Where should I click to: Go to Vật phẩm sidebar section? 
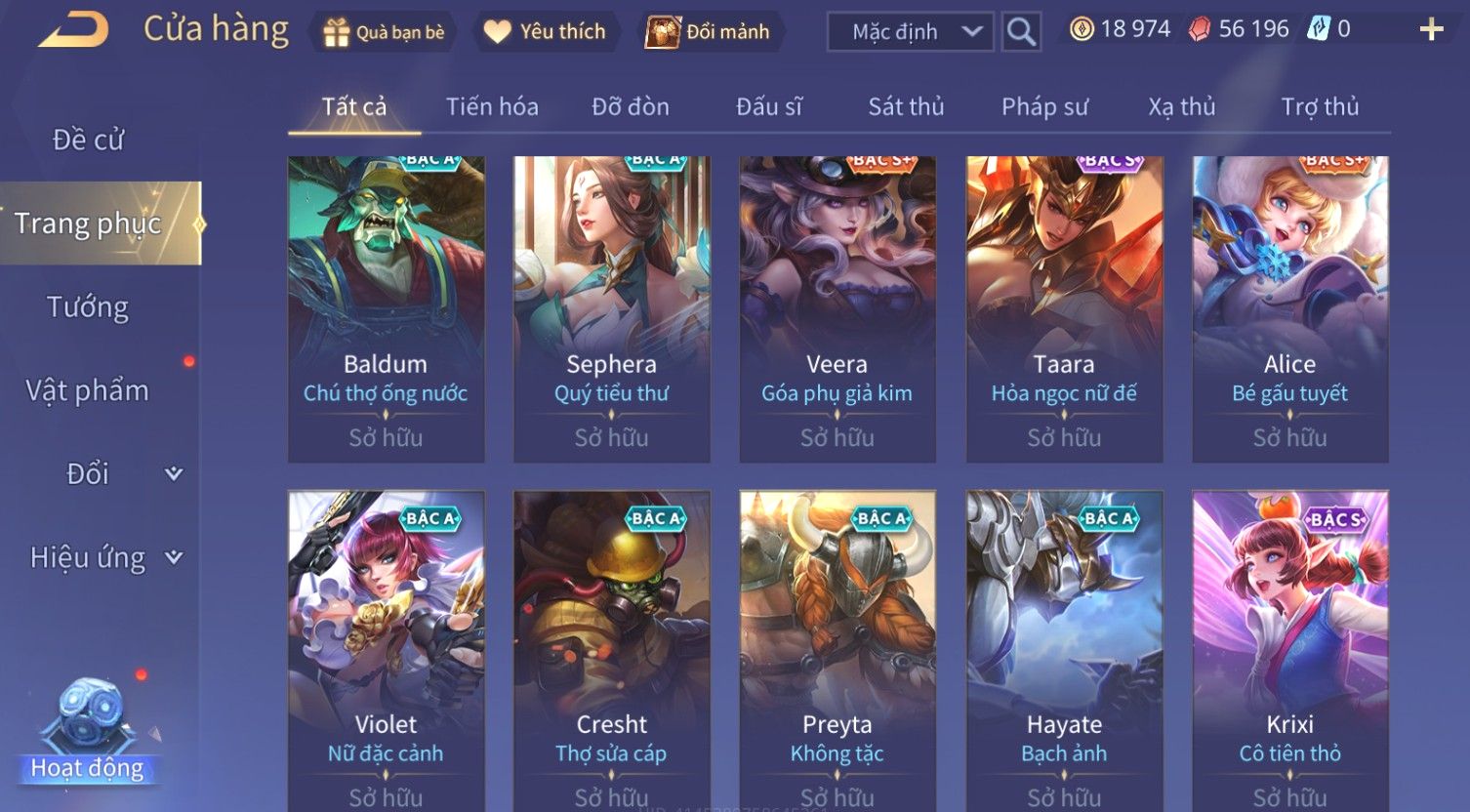click(88, 390)
